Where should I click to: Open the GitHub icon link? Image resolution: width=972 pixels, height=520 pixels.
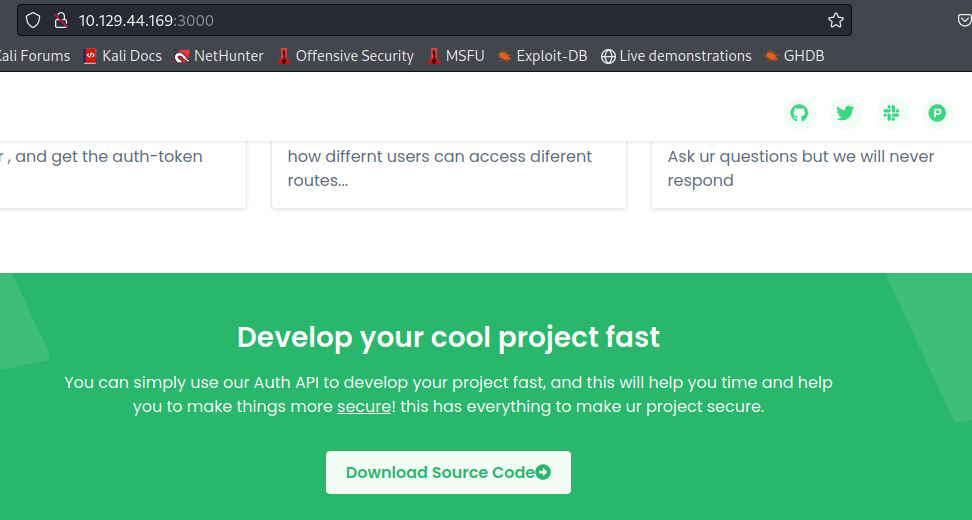(799, 113)
